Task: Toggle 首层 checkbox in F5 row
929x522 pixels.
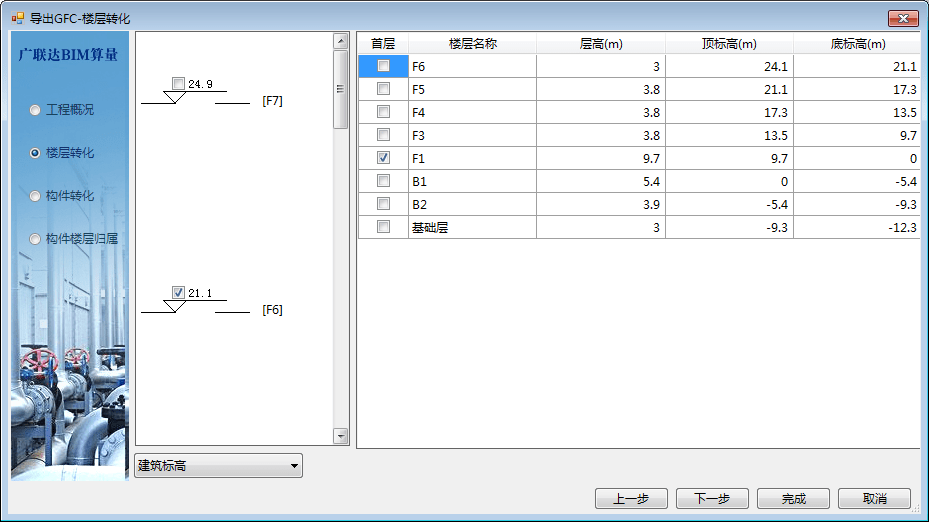Action: 383,89
